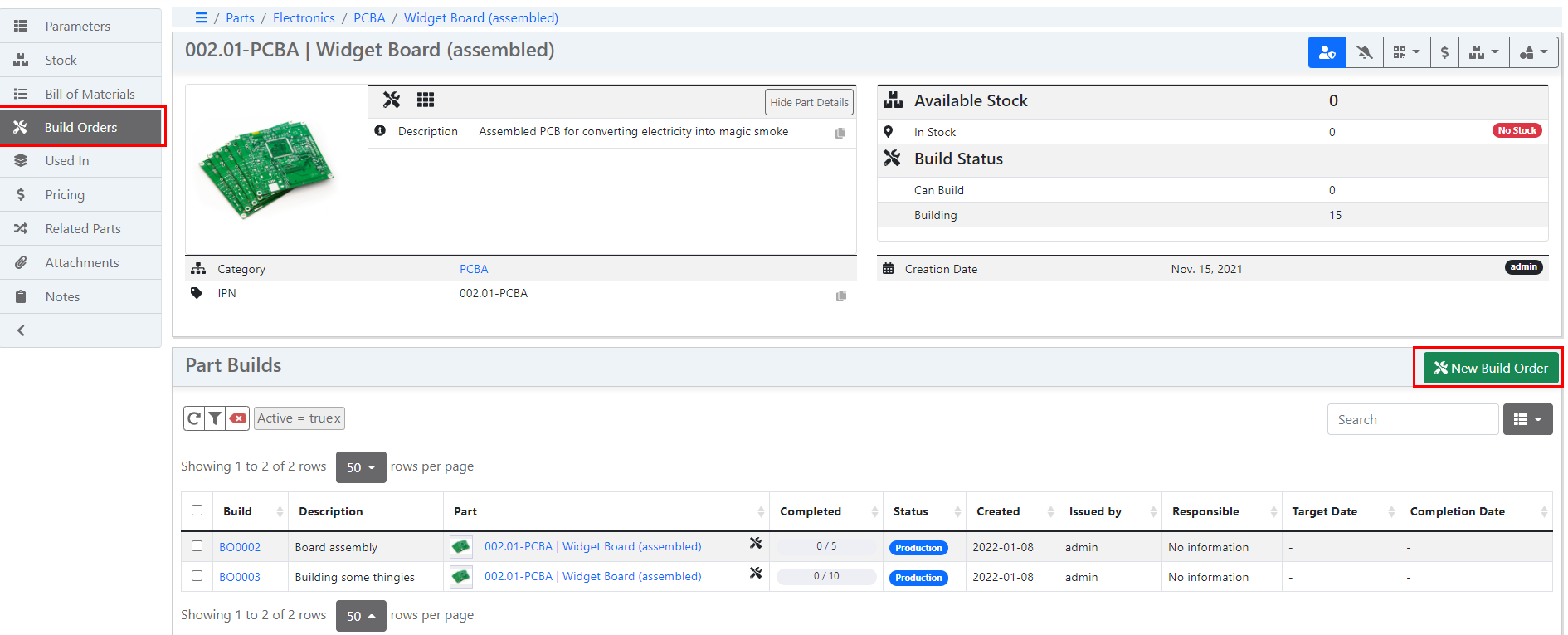Click the grid icon beside Hide Part Details

point(426,100)
